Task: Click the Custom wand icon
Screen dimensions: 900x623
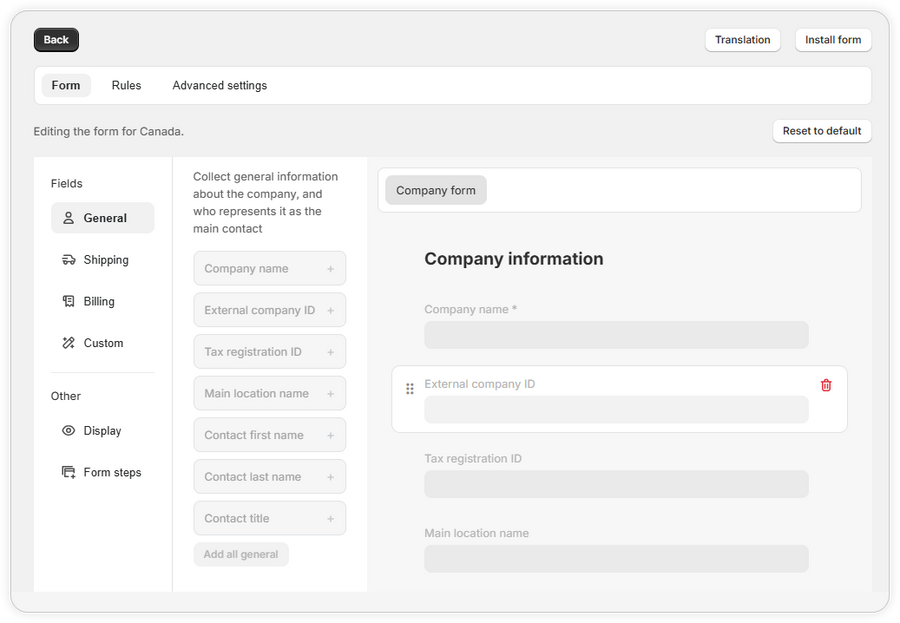Action: (x=68, y=343)
